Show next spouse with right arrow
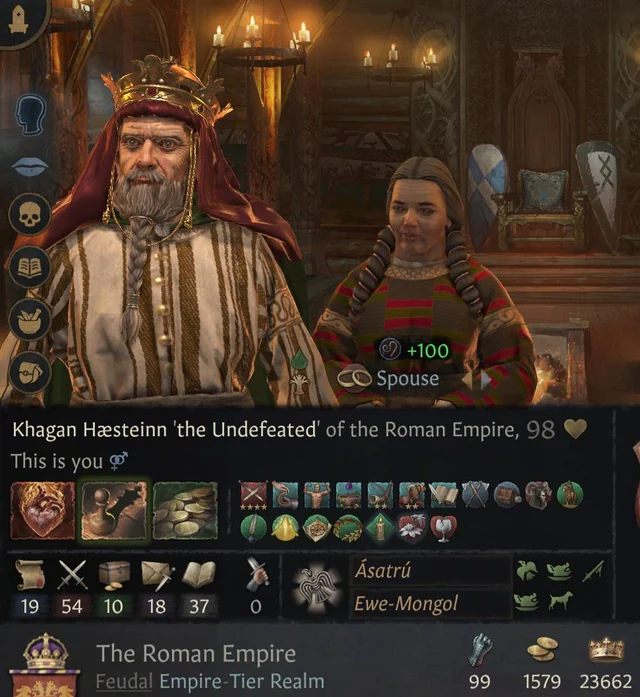Viewport: 640px width, 697px height. (486, 380)
